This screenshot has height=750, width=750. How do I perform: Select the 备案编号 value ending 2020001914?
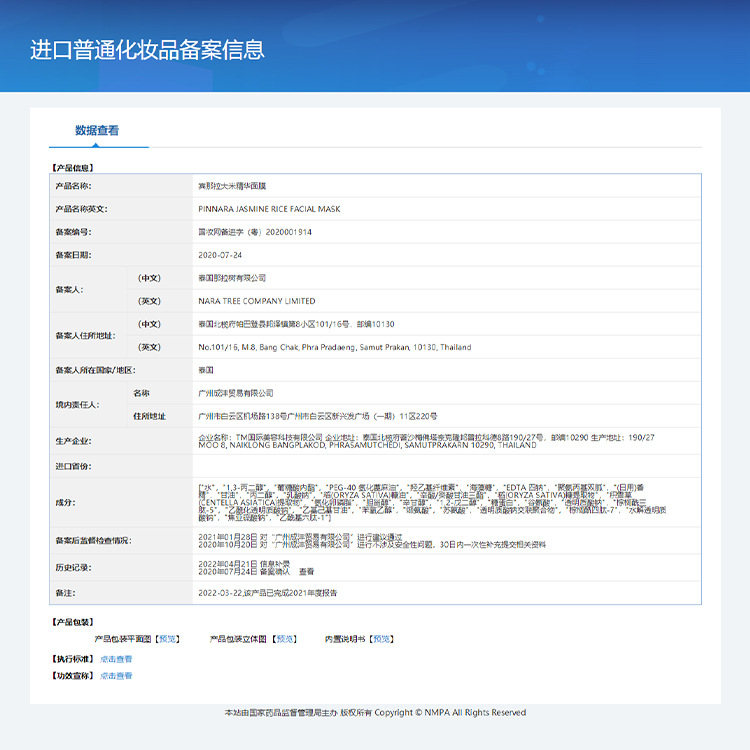(x=255, y=232)
